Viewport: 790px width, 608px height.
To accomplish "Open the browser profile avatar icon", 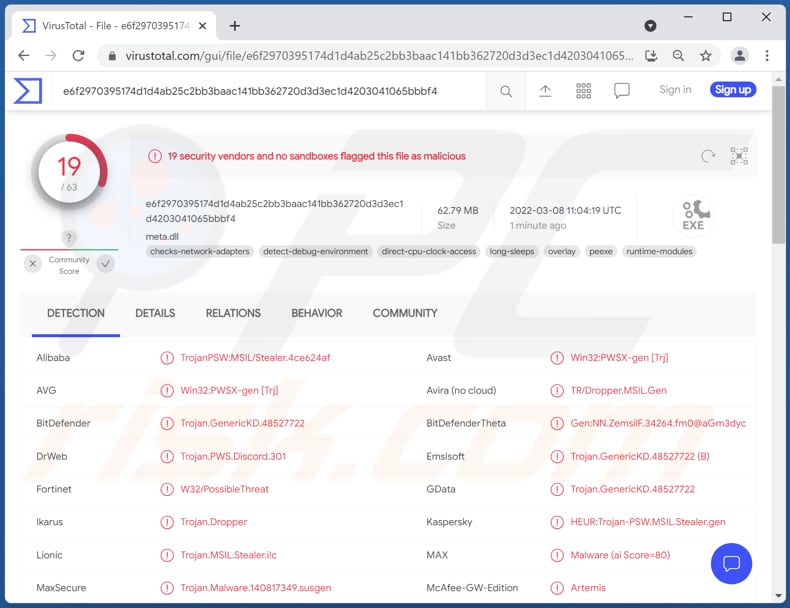I will coord(740,56).
